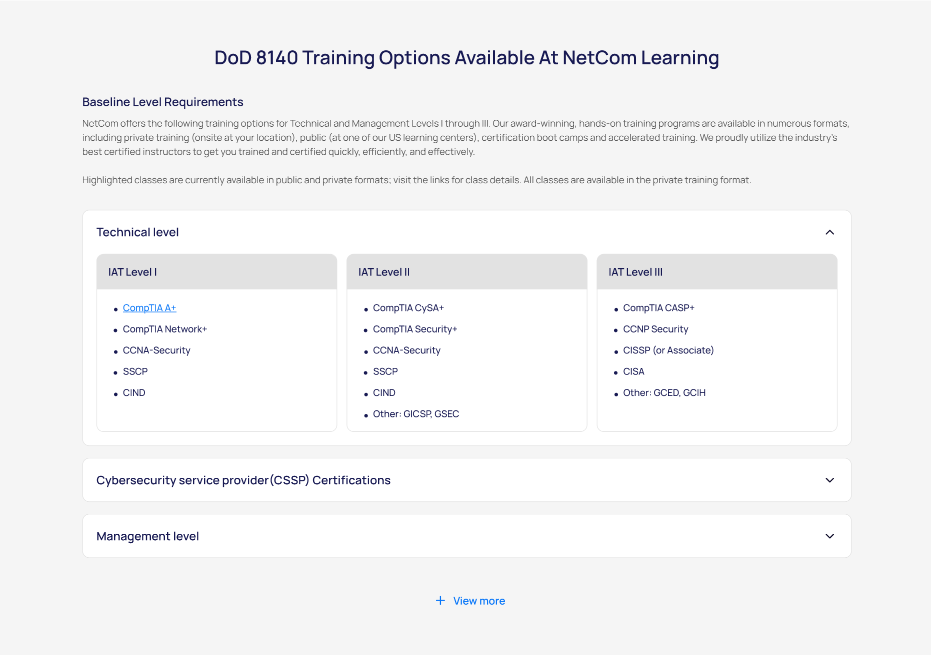Expand the Management level chevron

(829, 536)
